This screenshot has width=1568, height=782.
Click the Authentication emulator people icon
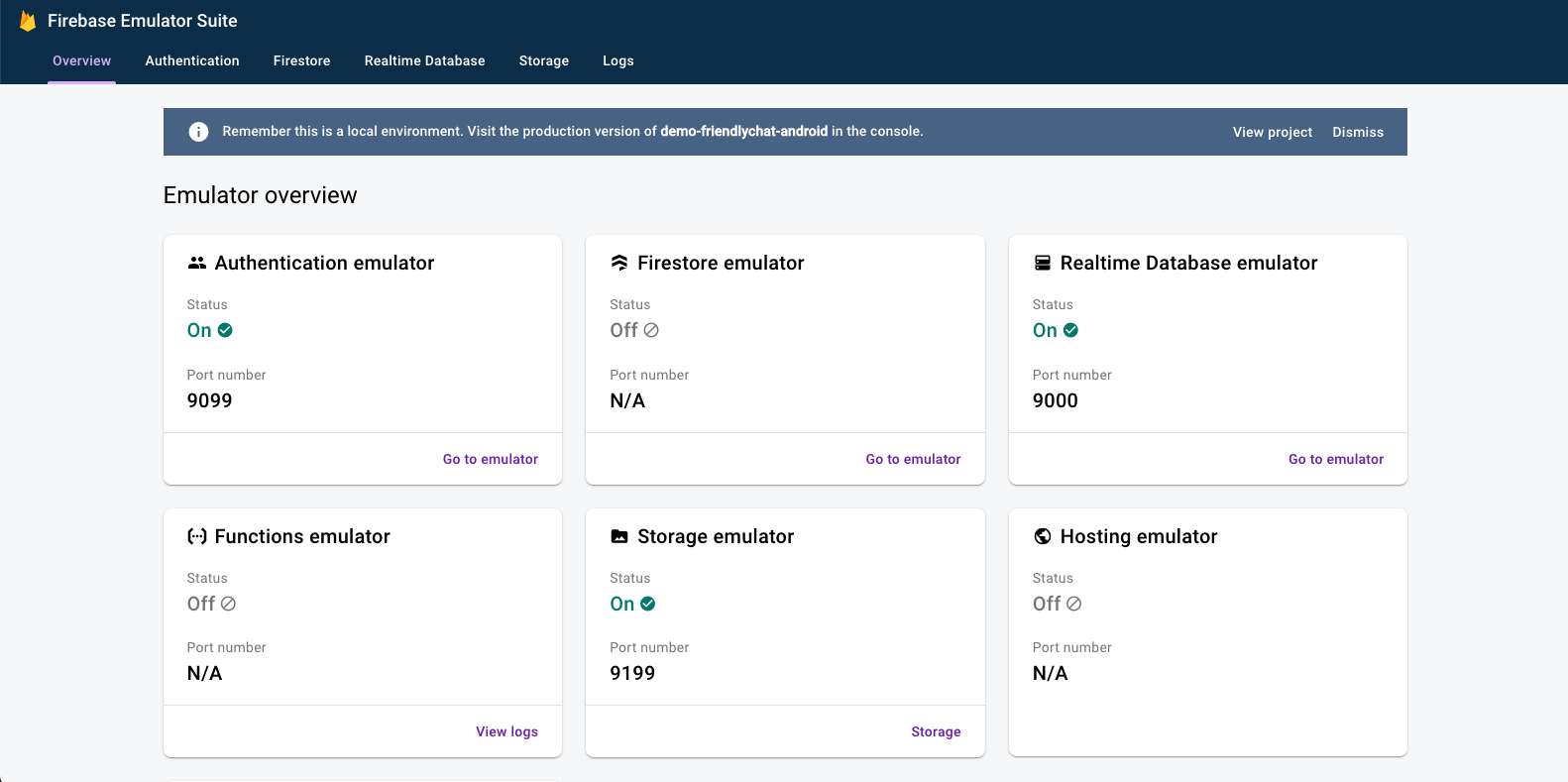click(x=197, y=263)
